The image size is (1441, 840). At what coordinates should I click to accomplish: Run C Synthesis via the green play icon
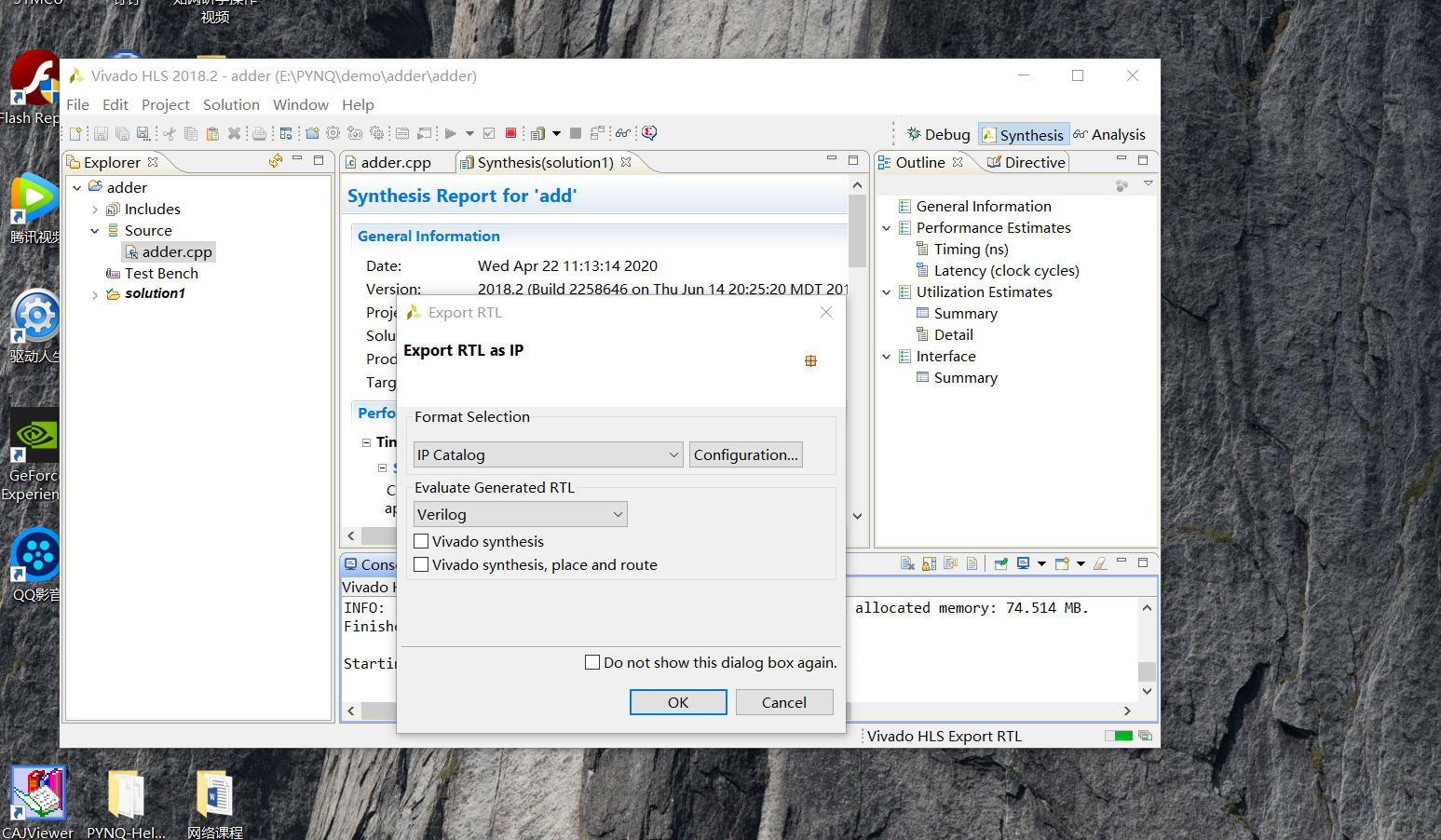pos(449,132)
